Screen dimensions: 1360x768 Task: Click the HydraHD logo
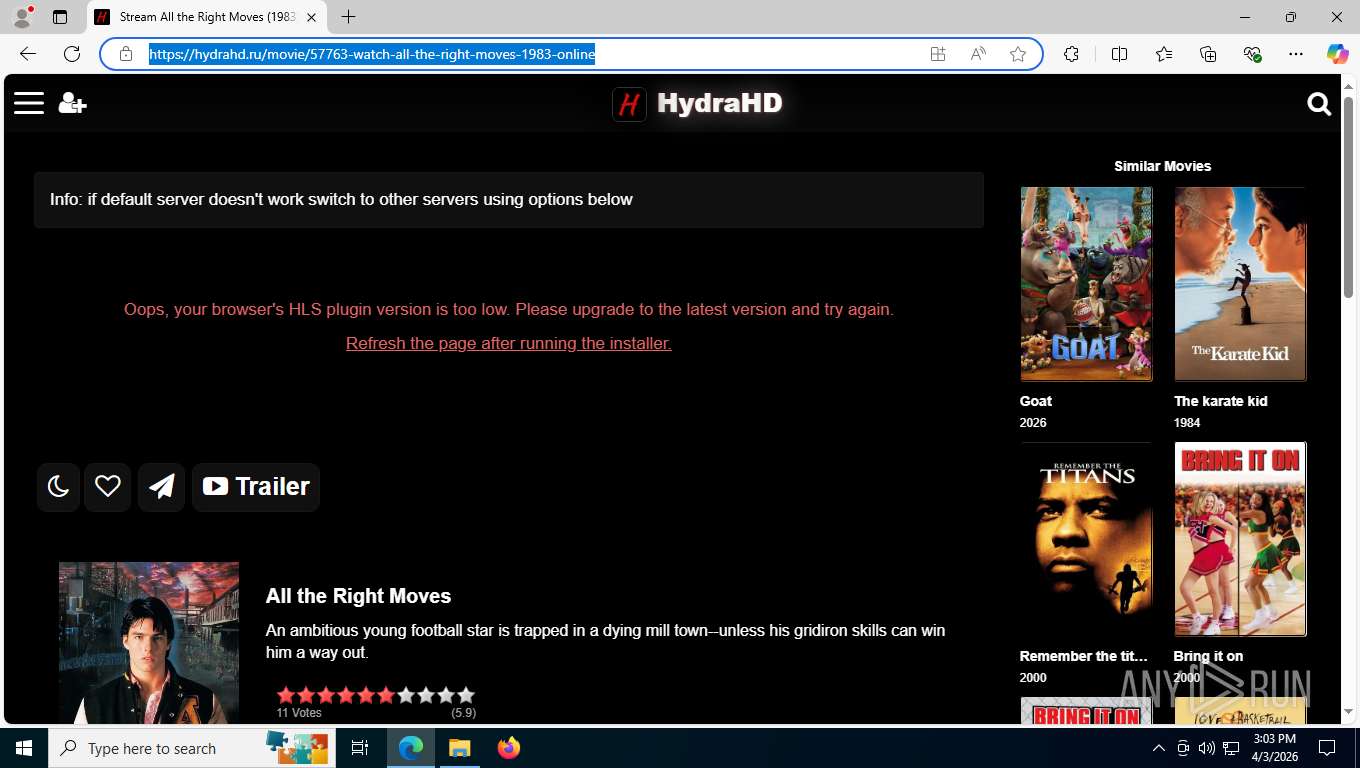pyautogui.click(x=698, y=103)
